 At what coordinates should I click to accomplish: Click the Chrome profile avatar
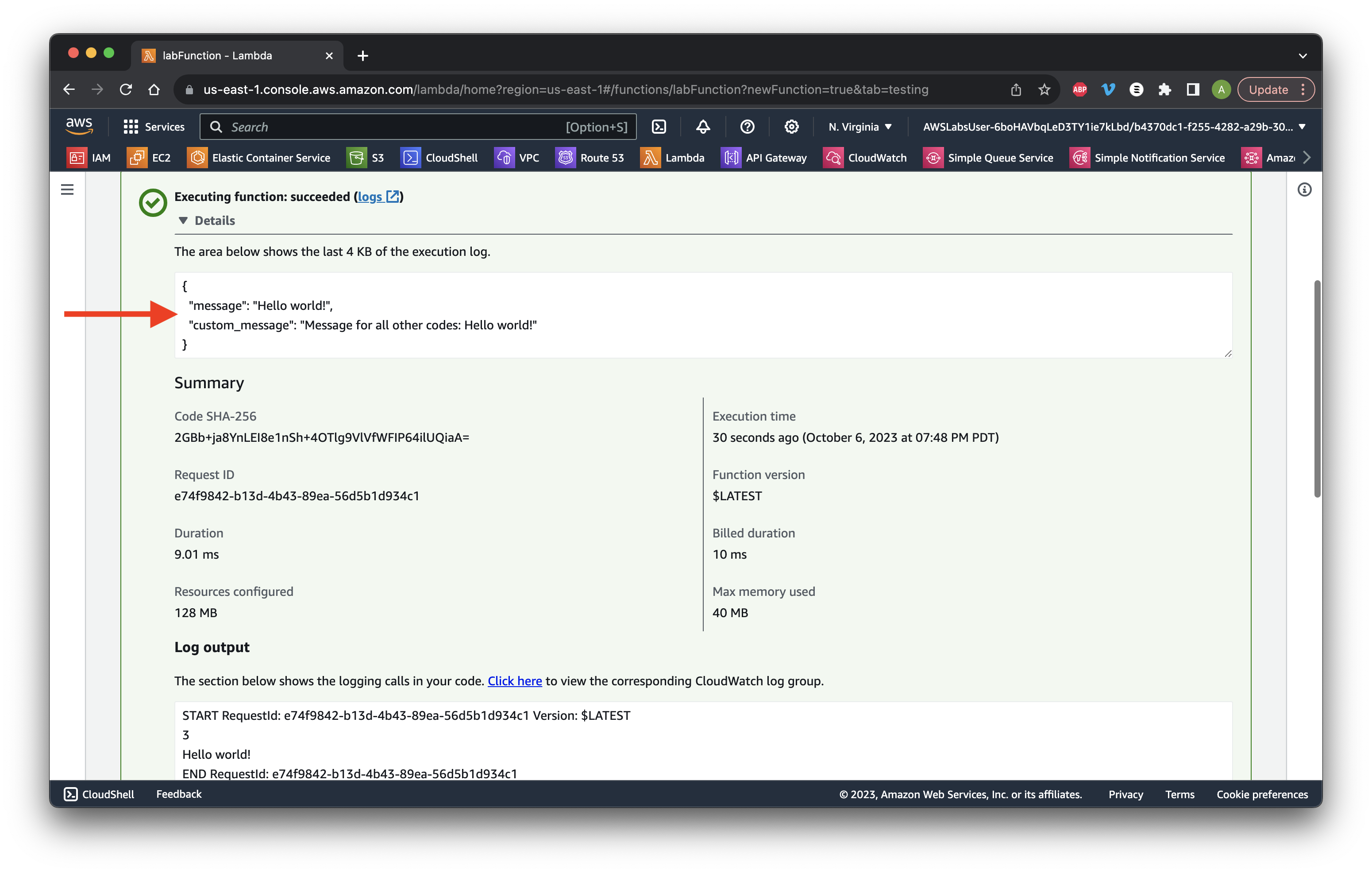tap(1221, 89)
